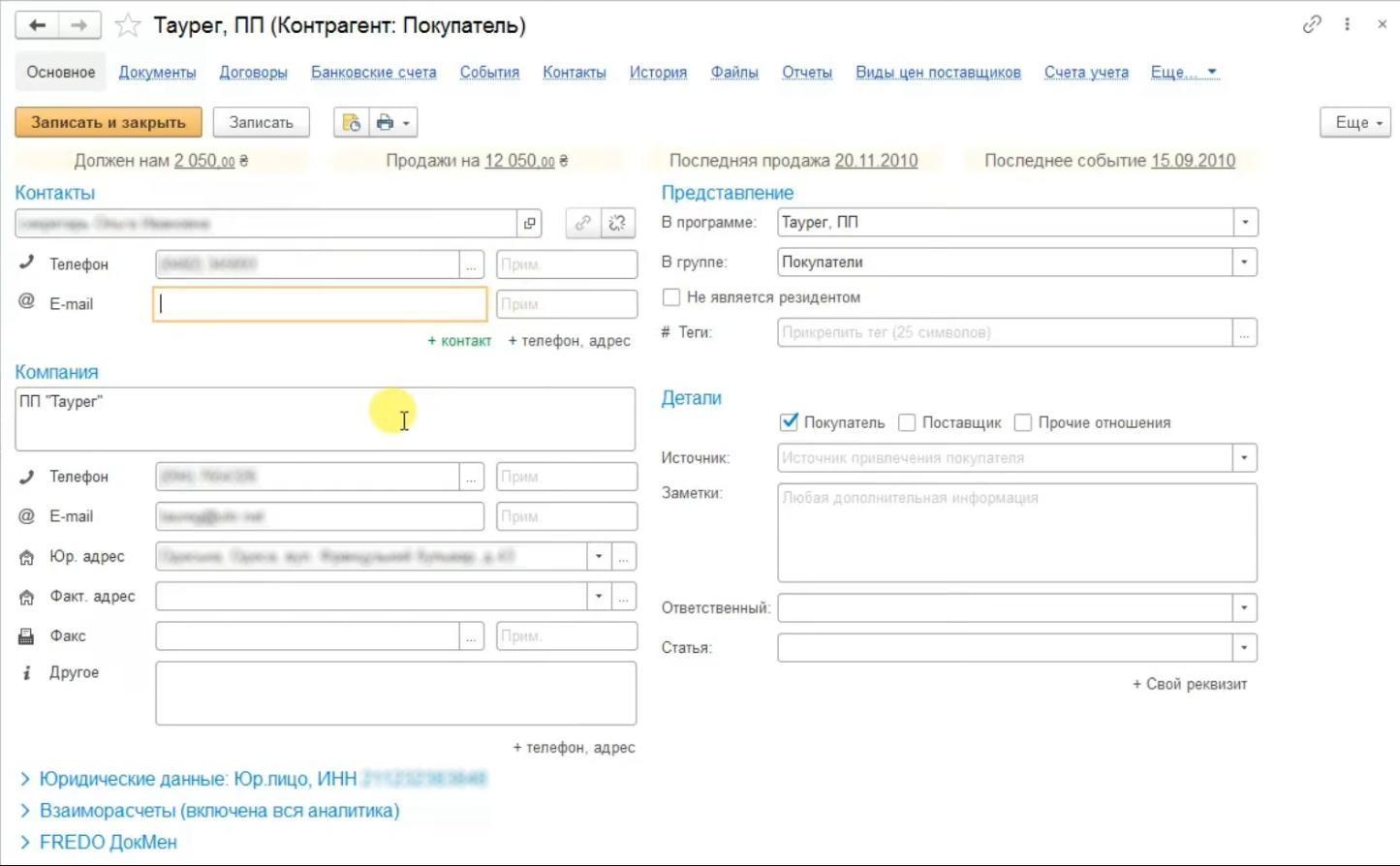Image resolution: width=1400 pixels, height=866 pixels.
Task: Open the Источник dropdown arrow
Action: coord(1245,458)
